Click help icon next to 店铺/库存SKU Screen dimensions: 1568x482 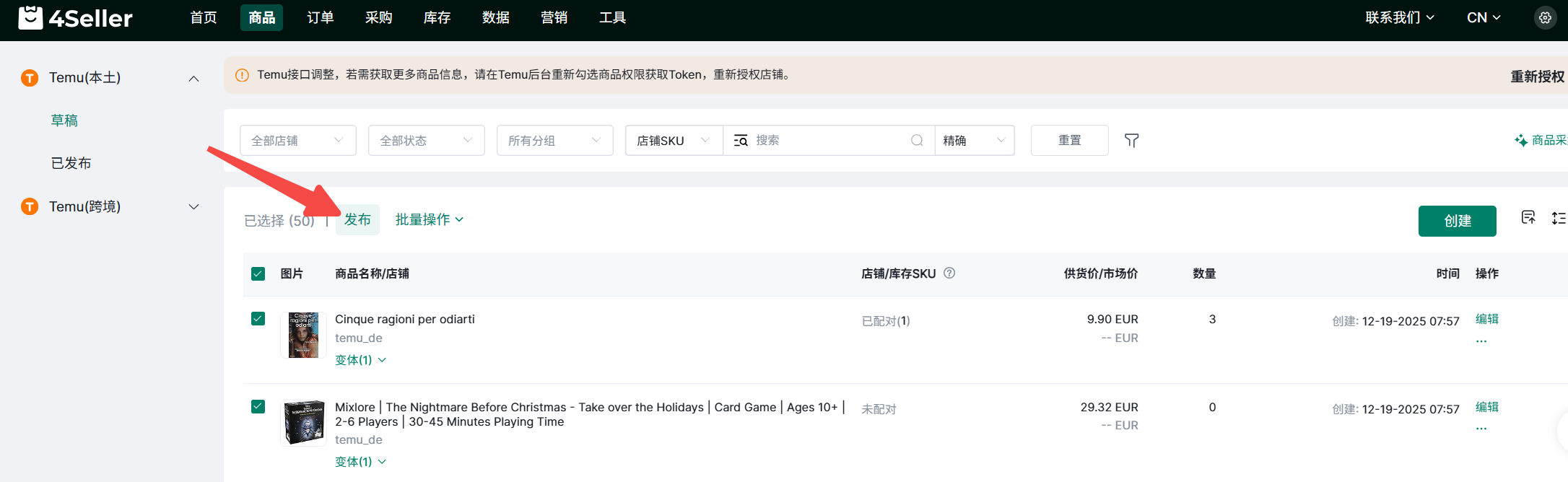(x=949, y=273)
